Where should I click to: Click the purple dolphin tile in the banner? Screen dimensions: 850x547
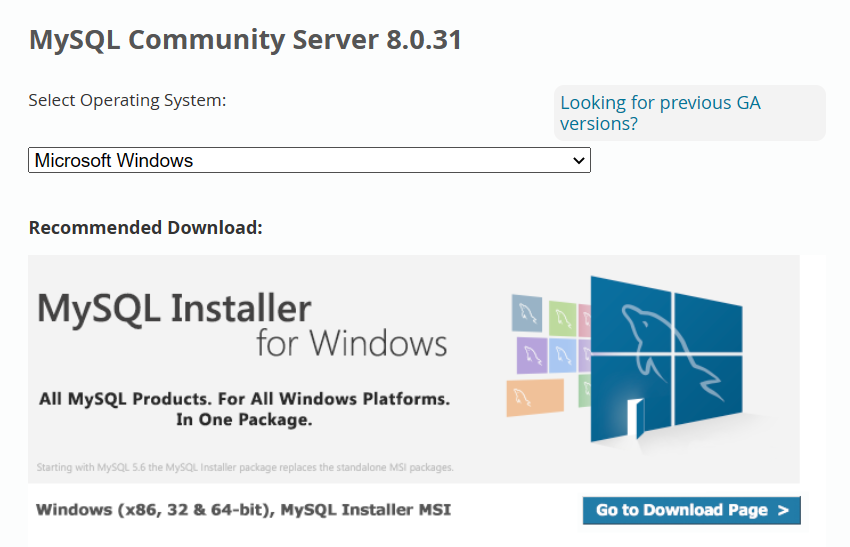point(531,356)
